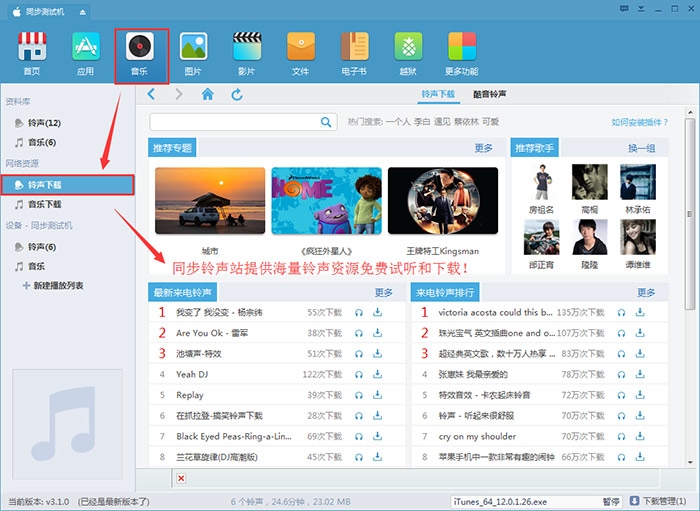Click the 更多功能 (More features) icon
Viewport: 700px width, 511px height.
461,53
